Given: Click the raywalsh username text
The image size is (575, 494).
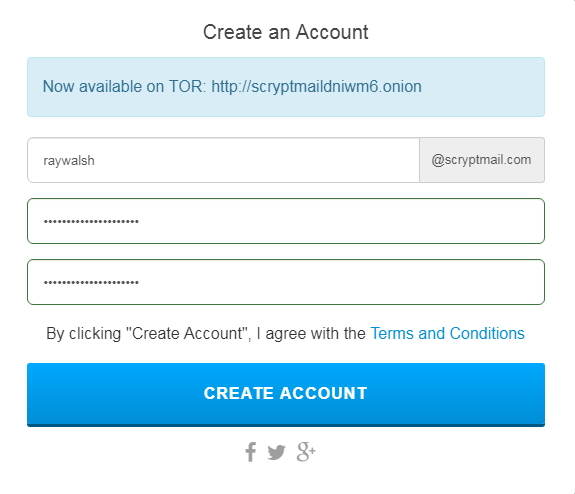Looking at the screenshot, I should click(69, 161).
